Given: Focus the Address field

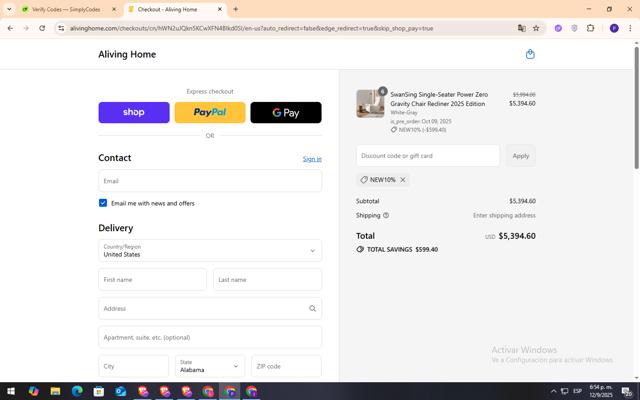Looking at the screenshot, I should [210, 309].
